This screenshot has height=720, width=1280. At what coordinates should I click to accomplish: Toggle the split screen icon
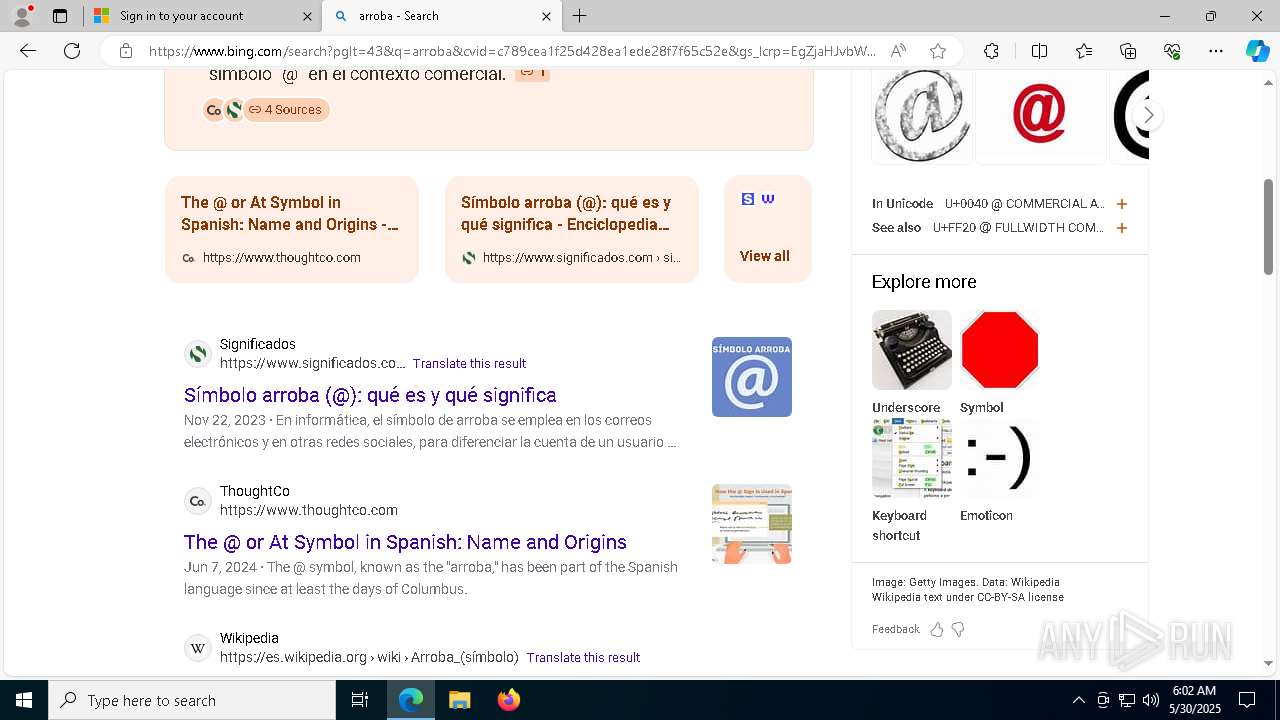pyautogui.click(x=1039, y=51)
